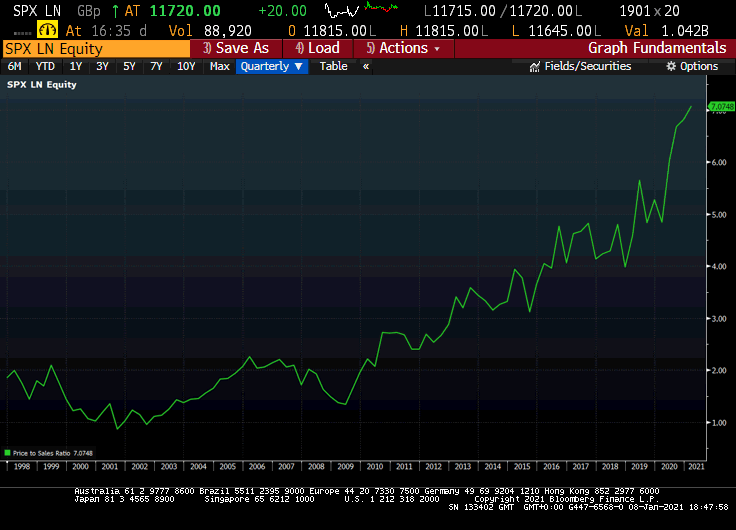Screen dimensions: 736x530
Task: Click the 1998 x-axis year label
Action: pyautogui.click(x=22, y=467)
